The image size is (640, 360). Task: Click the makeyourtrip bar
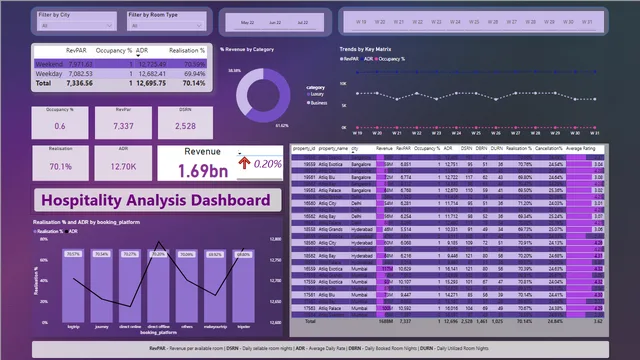[215, 286]
